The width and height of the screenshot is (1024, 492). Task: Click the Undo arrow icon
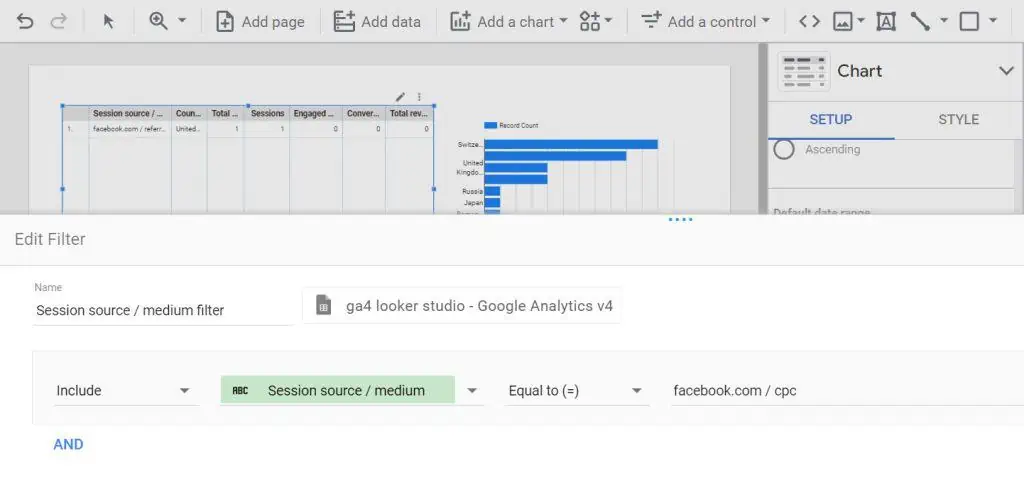point(25,21)
